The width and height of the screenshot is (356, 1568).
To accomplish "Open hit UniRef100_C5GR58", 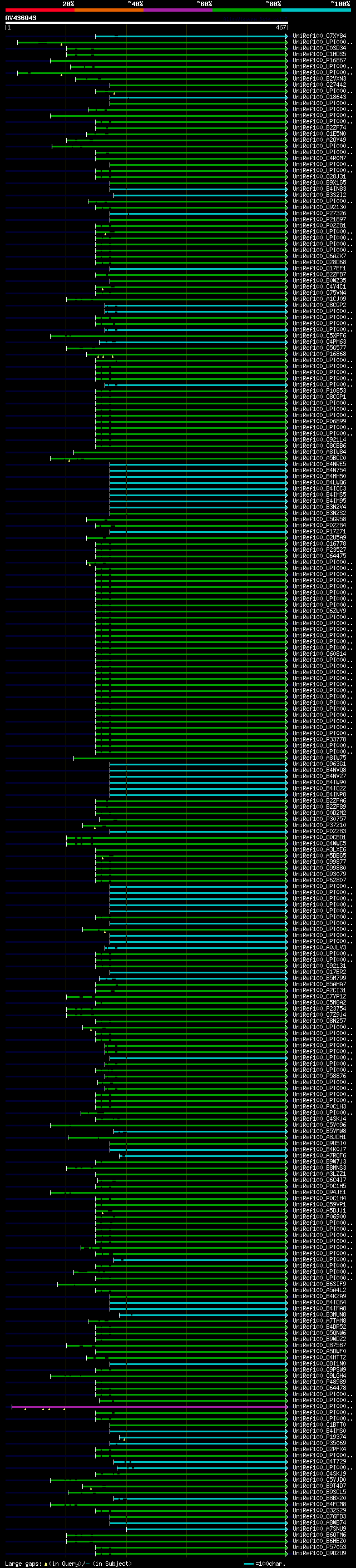I will tap(319, 520).
